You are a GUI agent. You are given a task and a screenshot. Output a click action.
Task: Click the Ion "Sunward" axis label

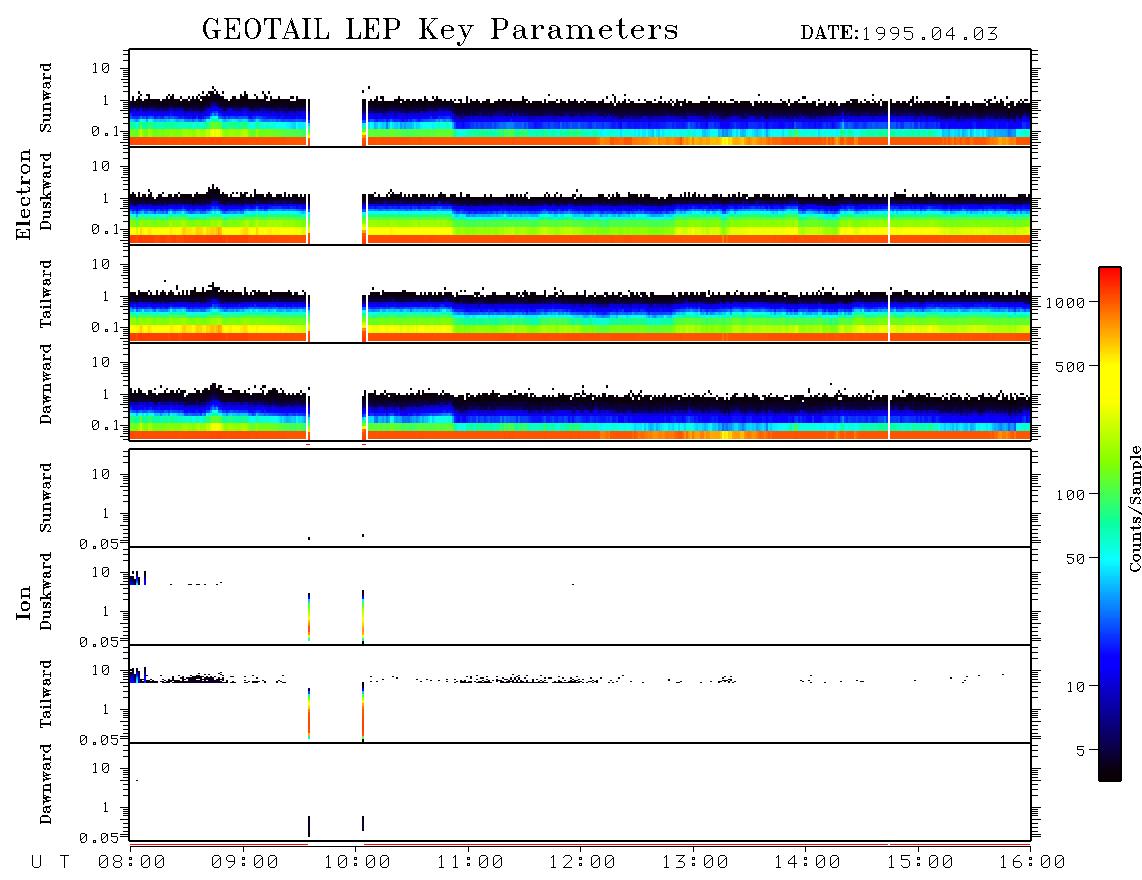point(46,498)
